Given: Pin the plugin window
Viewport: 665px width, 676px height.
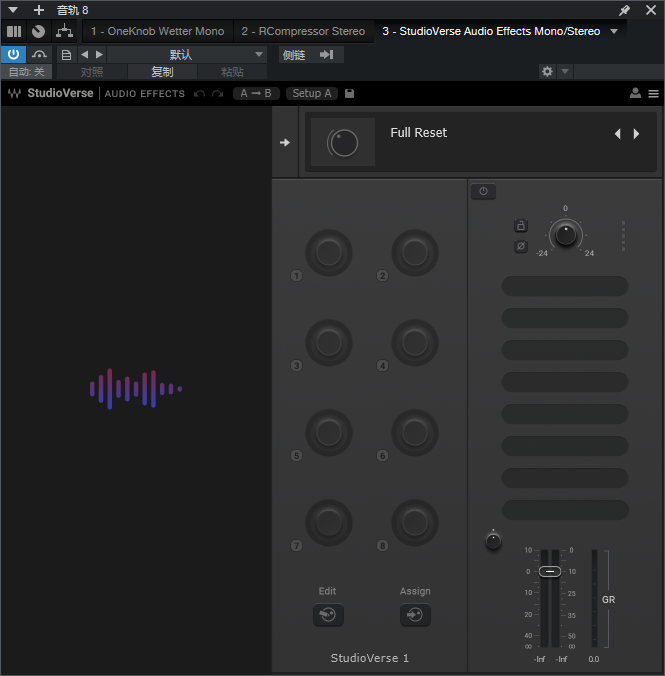Looking at the screenshot, I should [x=624, y=10].
